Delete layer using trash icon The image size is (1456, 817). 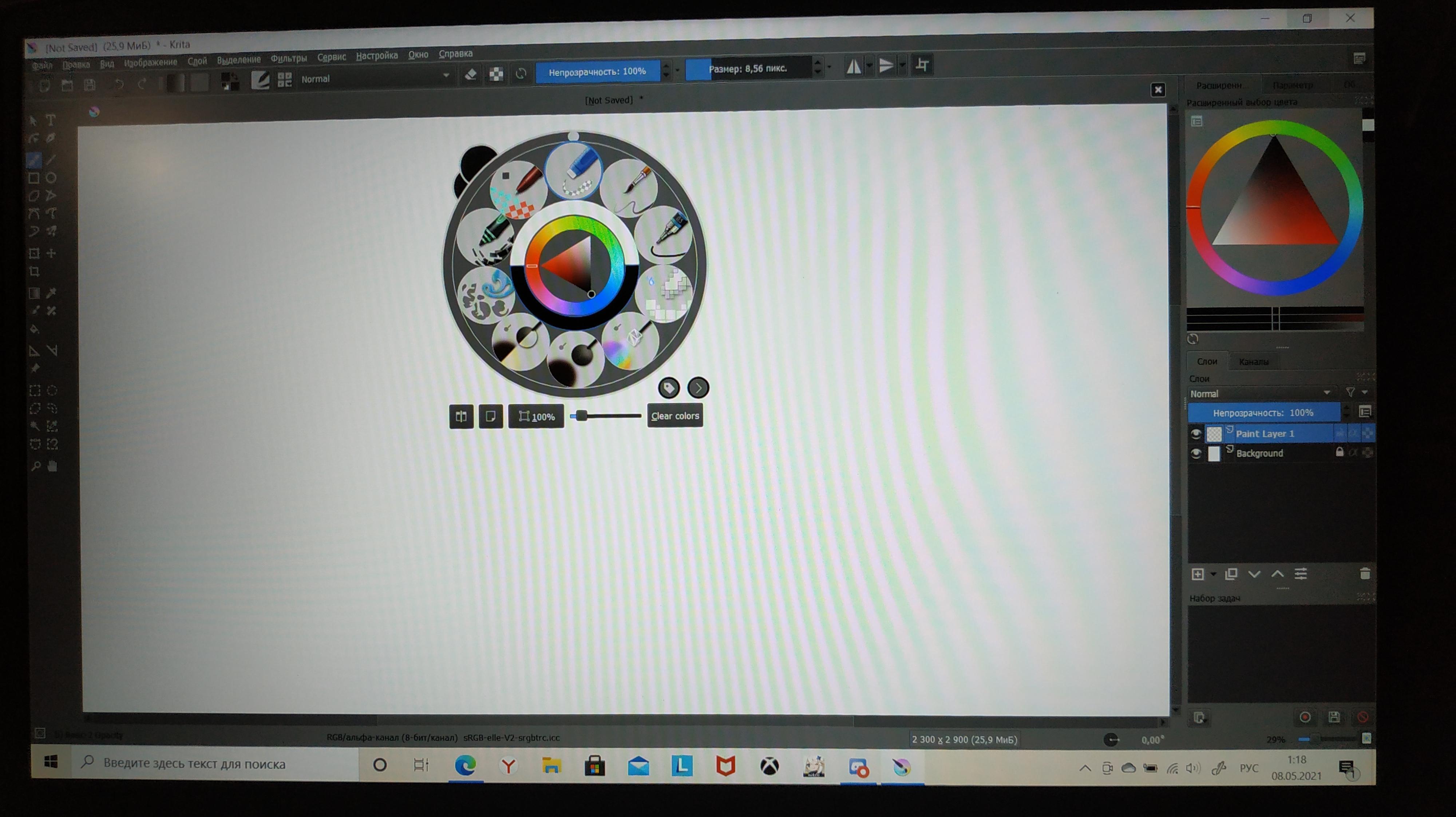(x=1364, y=575)
